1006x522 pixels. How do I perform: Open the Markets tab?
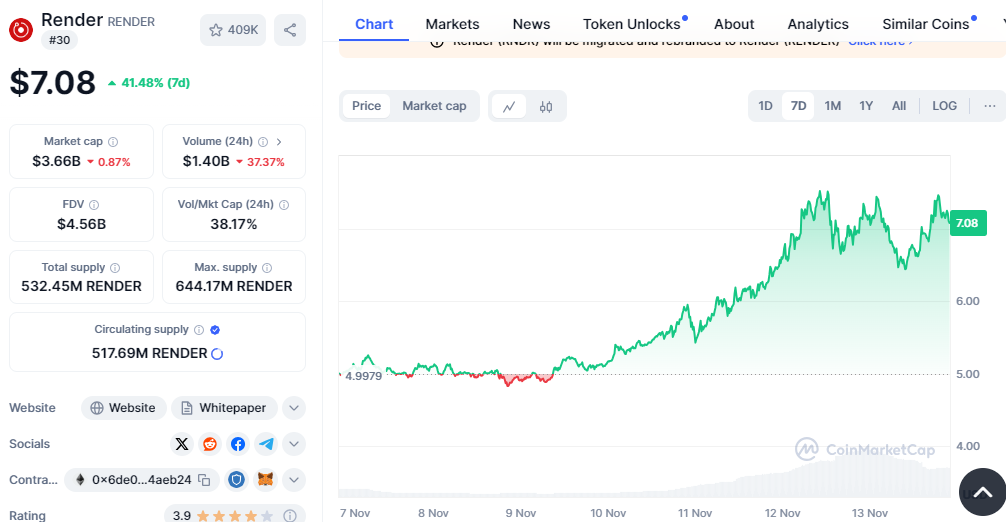(452, 24)
